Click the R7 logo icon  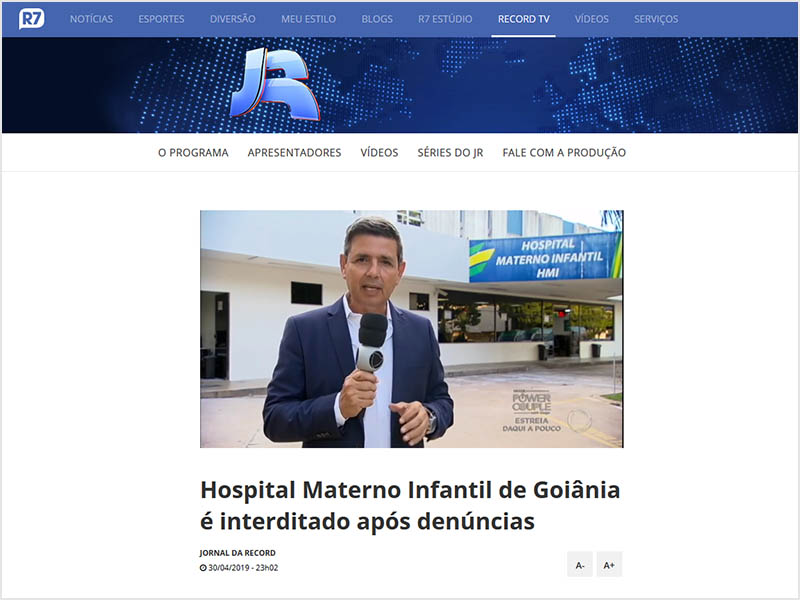click(31, 19)
